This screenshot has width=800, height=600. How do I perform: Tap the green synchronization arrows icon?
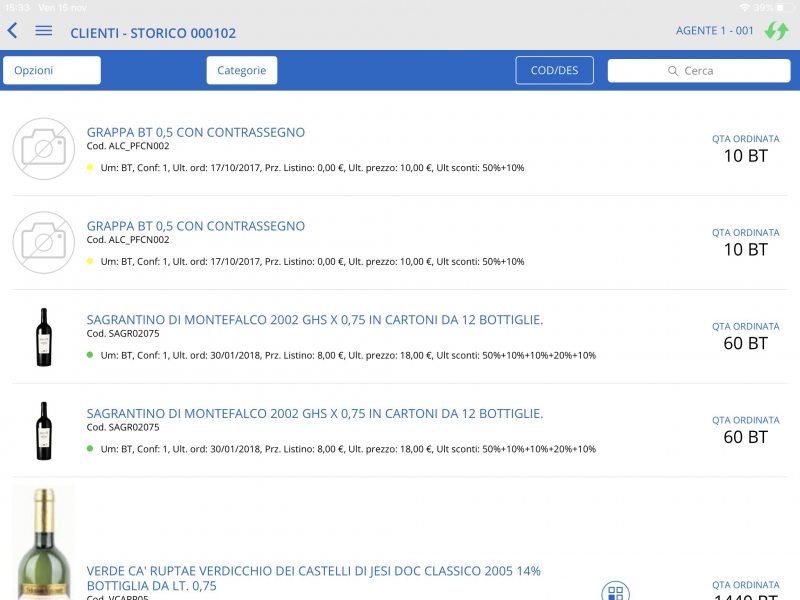(777, 31)
